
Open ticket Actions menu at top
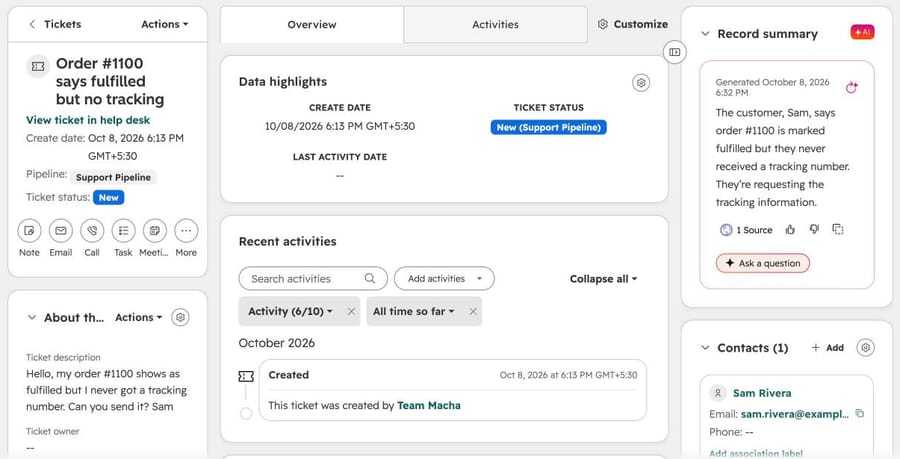point(165,24)
